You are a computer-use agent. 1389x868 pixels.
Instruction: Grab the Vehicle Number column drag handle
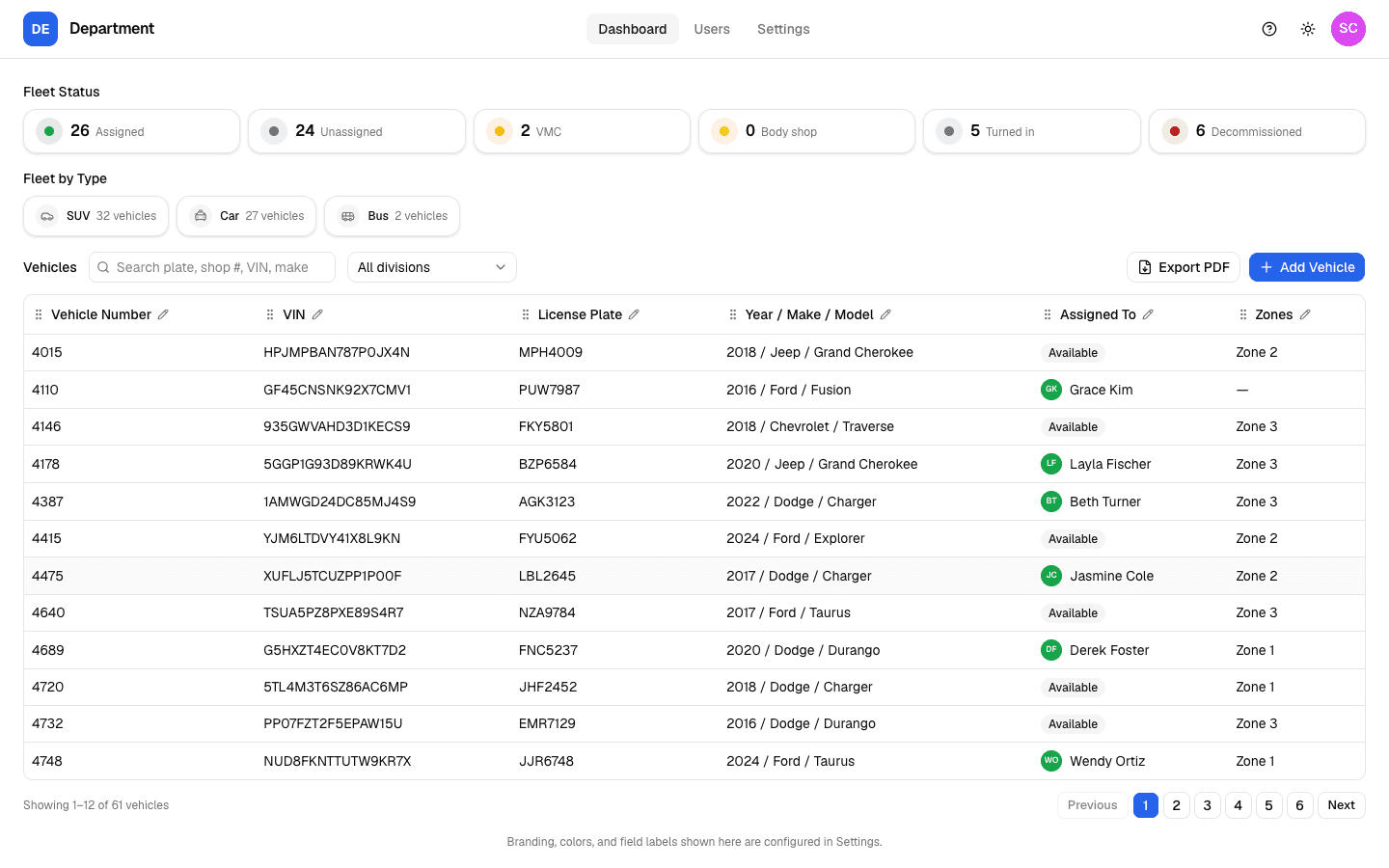[39, 314]
